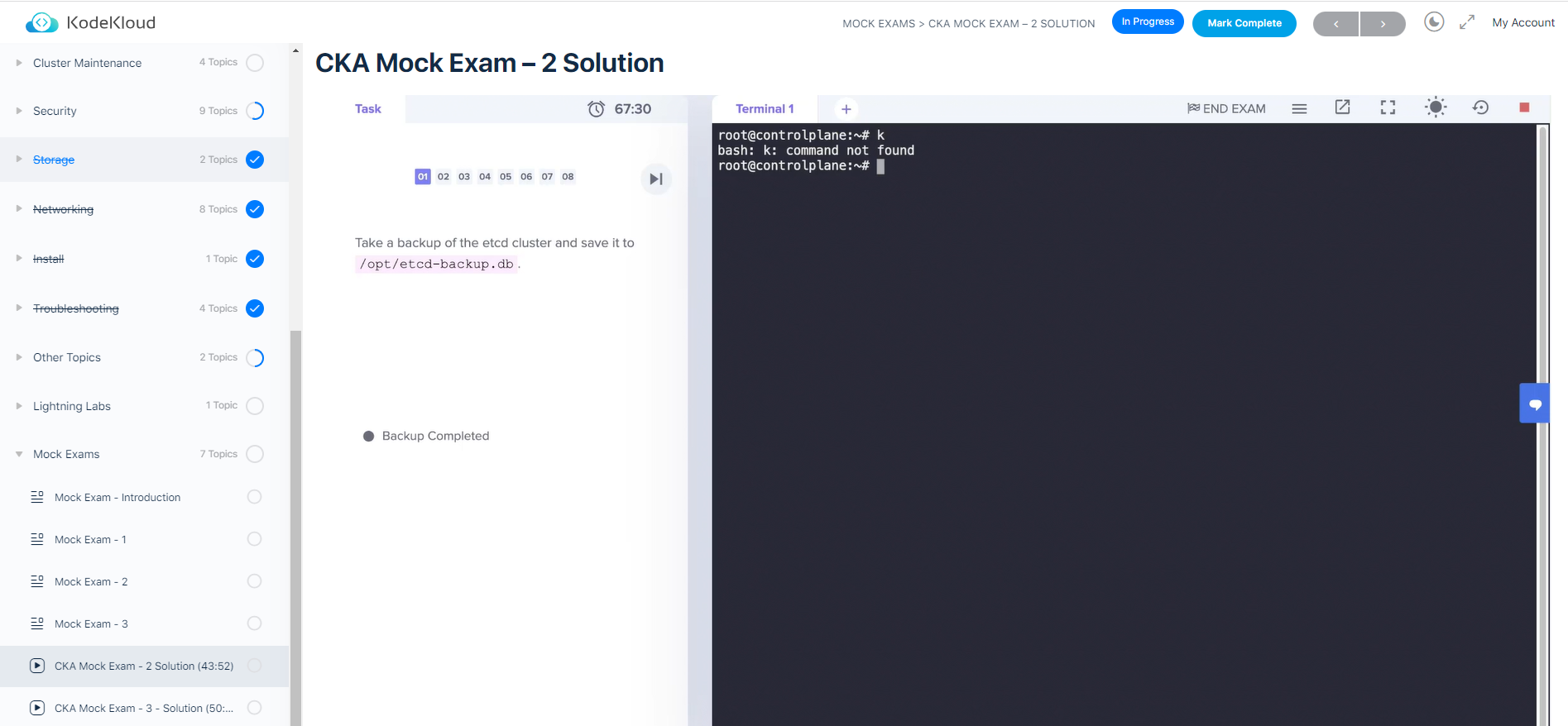Toggle Lightning Labs completion circle
The image size is (1568, 726).
click(255, 406)
